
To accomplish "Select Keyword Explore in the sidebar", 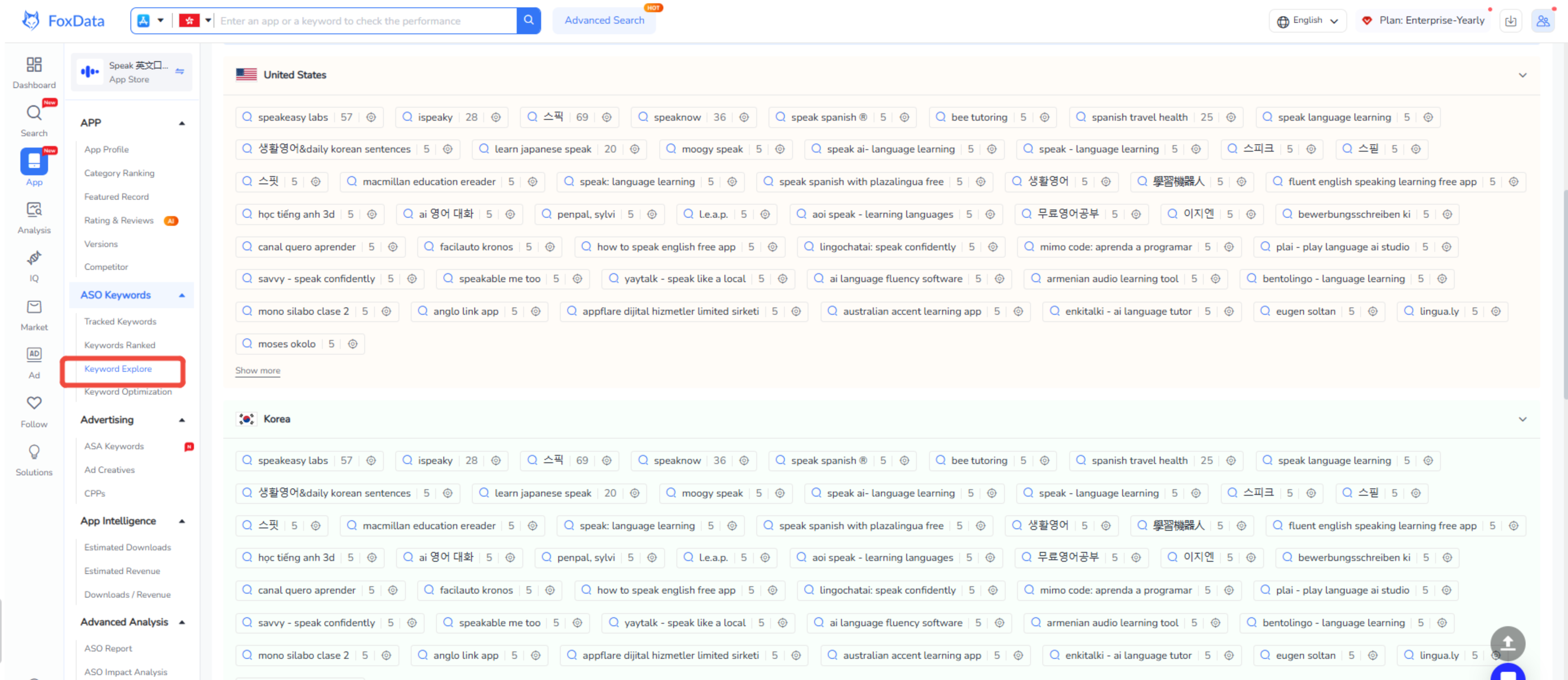I will (x=118, y=369).
